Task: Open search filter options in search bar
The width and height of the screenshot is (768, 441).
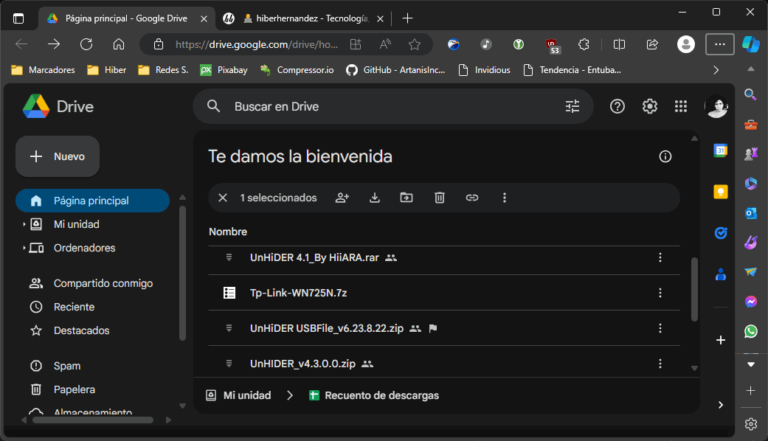Action: (572, 106)
